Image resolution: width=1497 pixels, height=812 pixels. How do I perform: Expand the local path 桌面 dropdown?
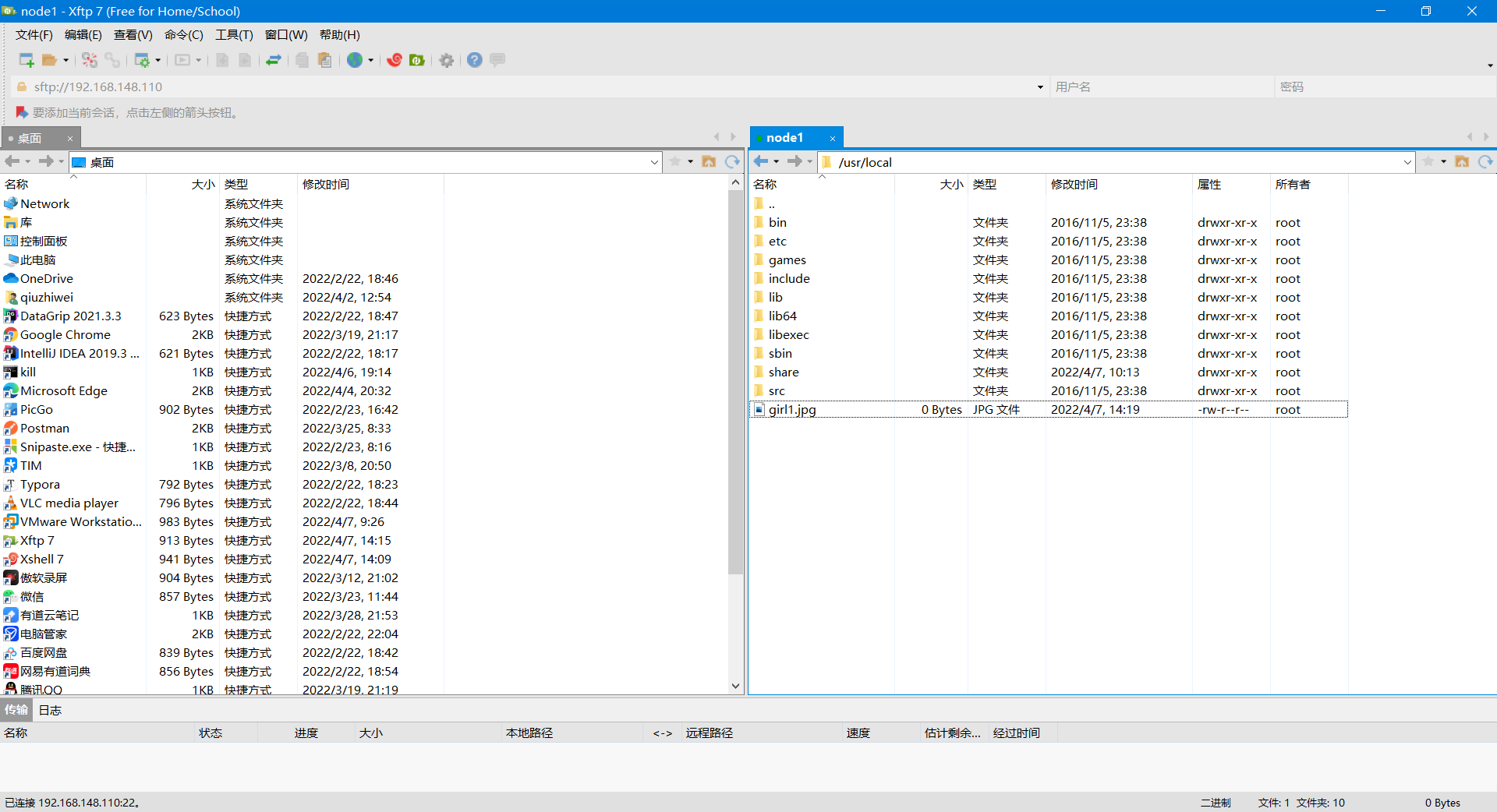[654, 162]
